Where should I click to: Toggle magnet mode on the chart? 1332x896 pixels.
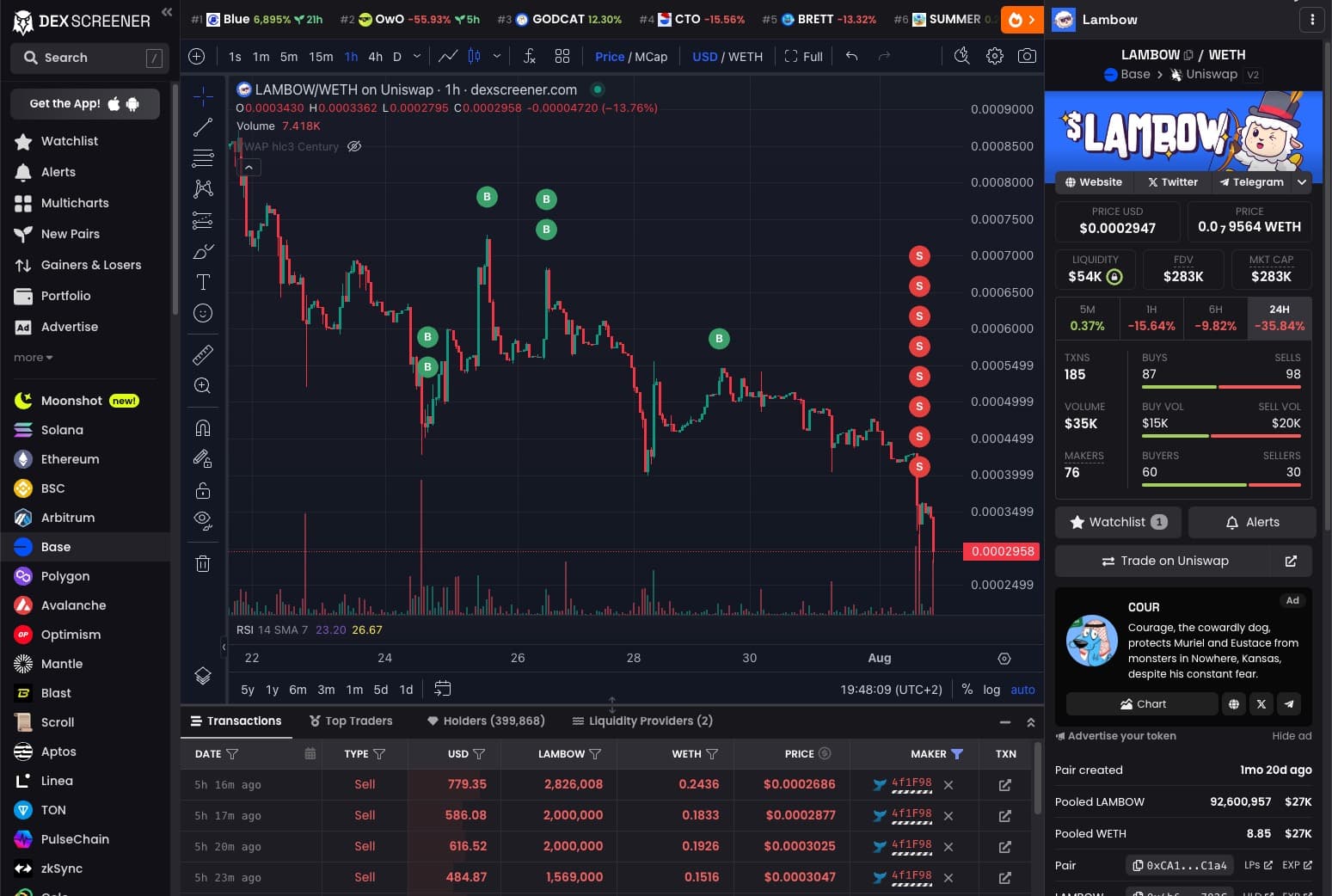pos(203,428)
